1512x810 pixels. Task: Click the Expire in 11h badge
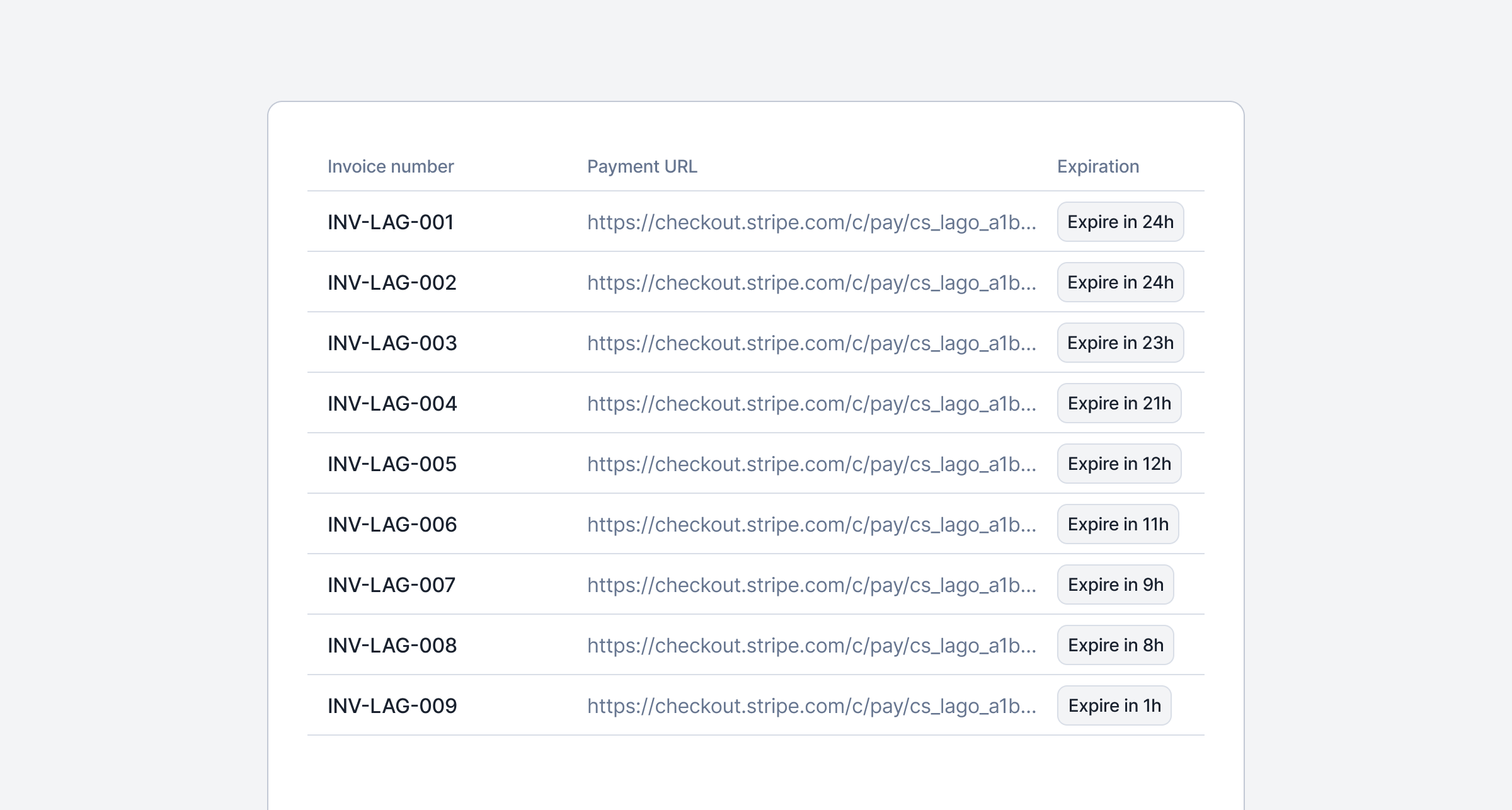1118,524
